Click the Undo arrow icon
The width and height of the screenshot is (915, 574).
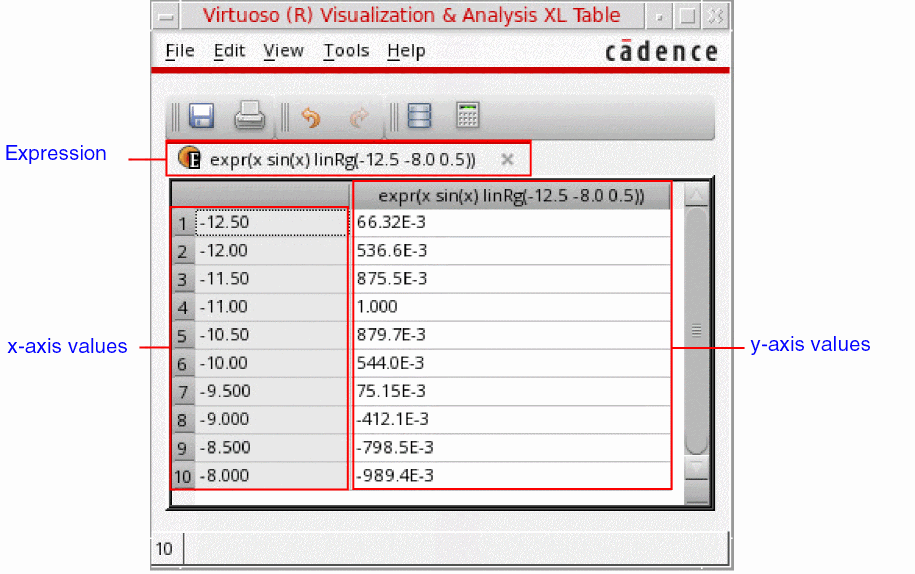pos(310,117)
